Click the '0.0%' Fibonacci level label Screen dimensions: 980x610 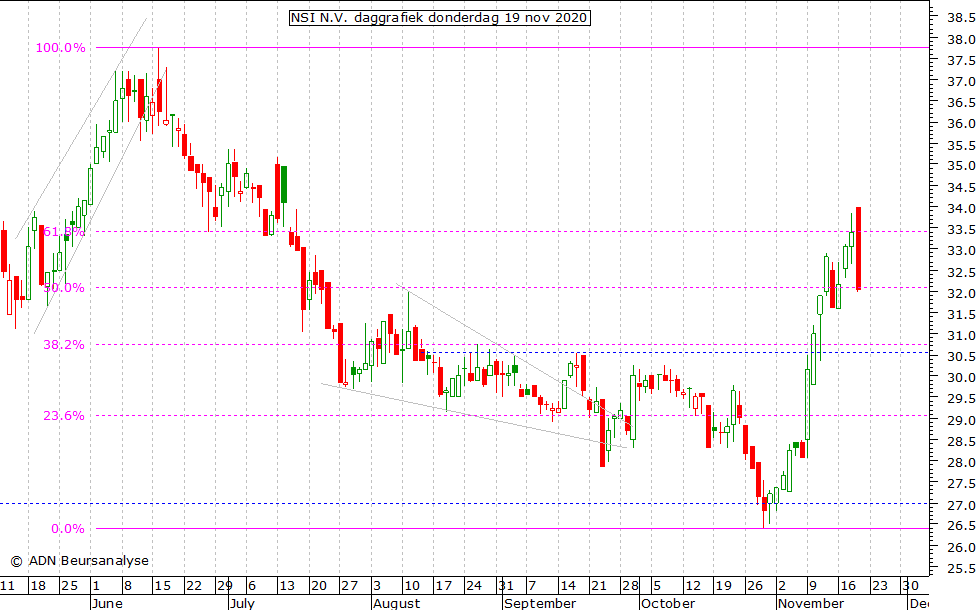point(68,529)
